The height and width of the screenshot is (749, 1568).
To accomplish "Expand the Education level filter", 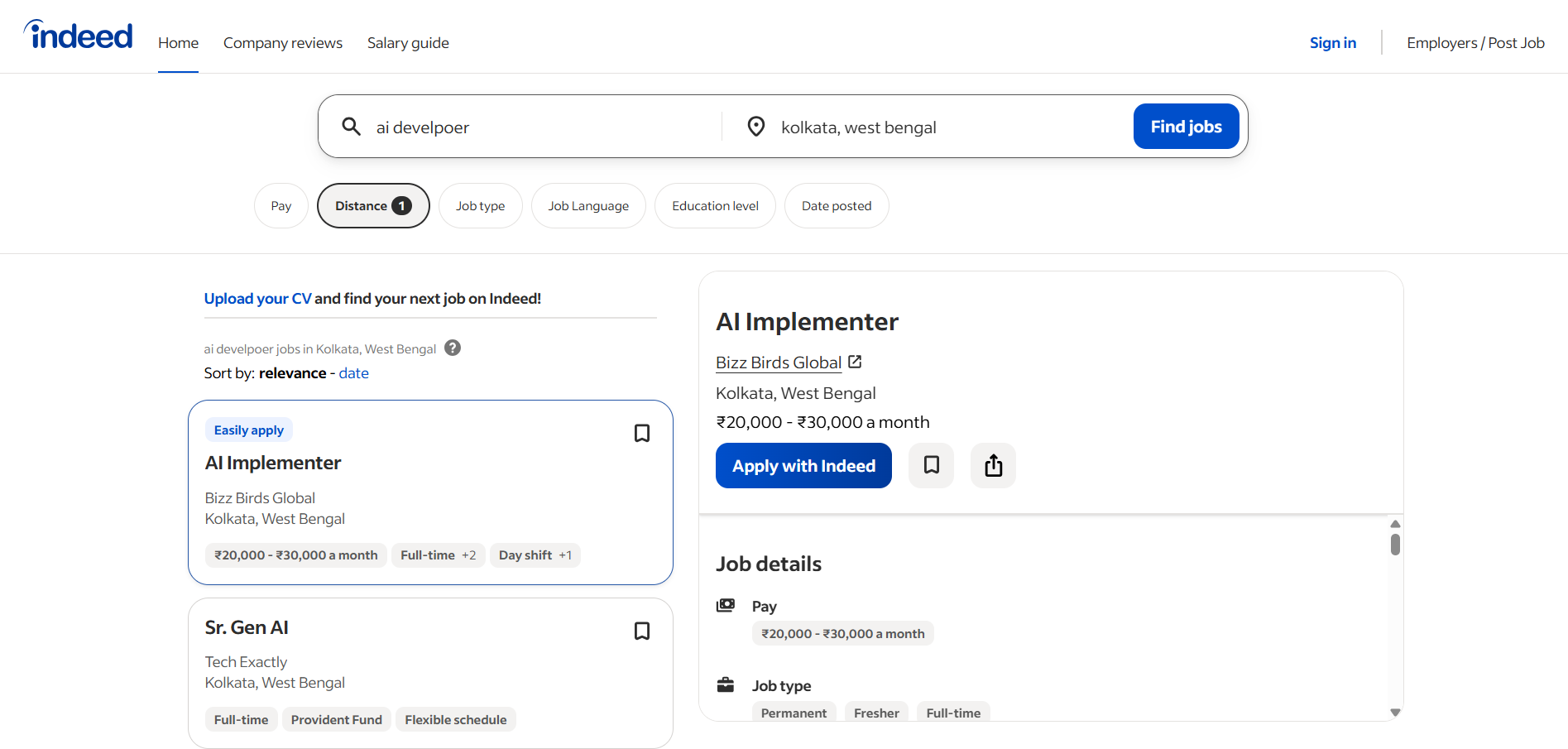I will click(x=715, y=205).
